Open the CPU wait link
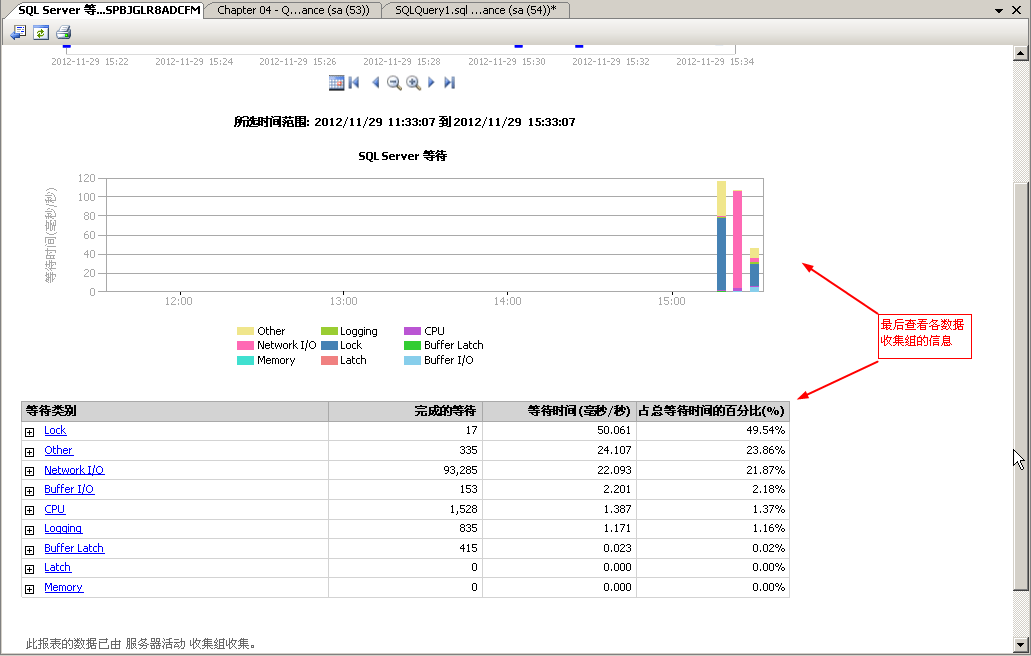The width and height of the screenshot is (1031, 656). [55, 509]
